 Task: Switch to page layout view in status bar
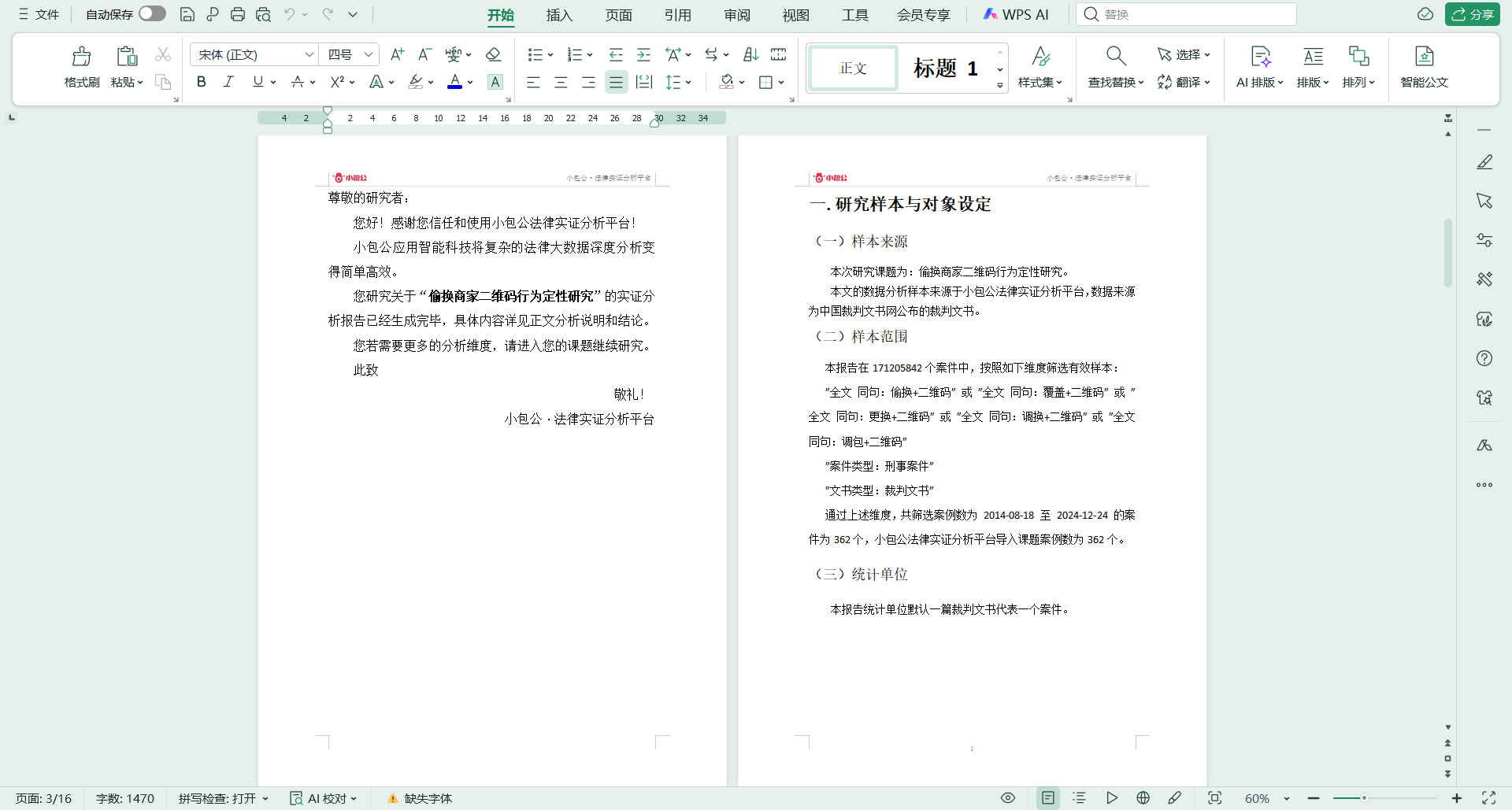click(x=1048, y=798)
